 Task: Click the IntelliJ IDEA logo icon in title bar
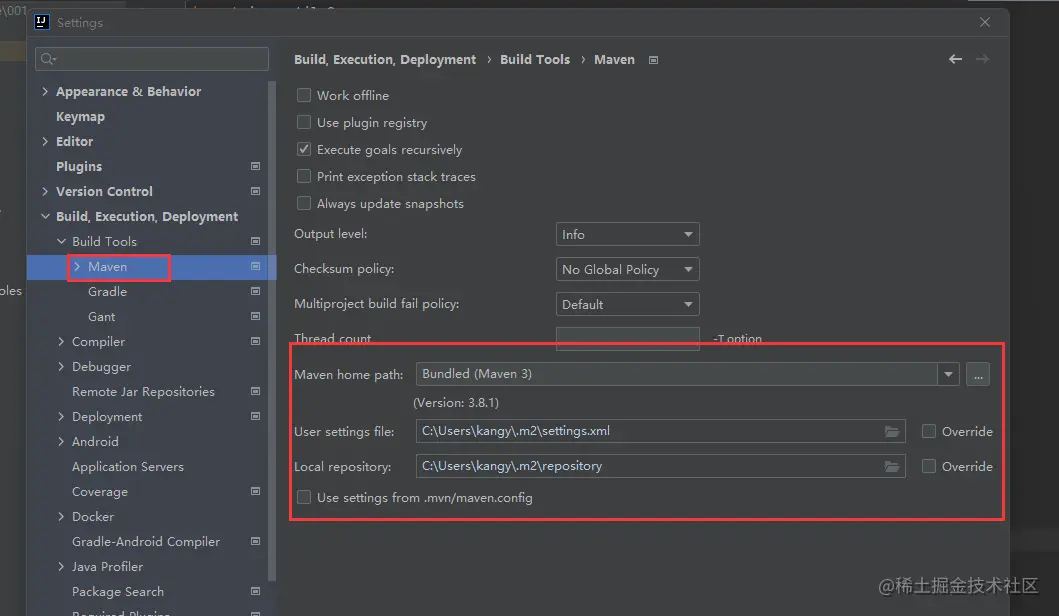point(42,22)
